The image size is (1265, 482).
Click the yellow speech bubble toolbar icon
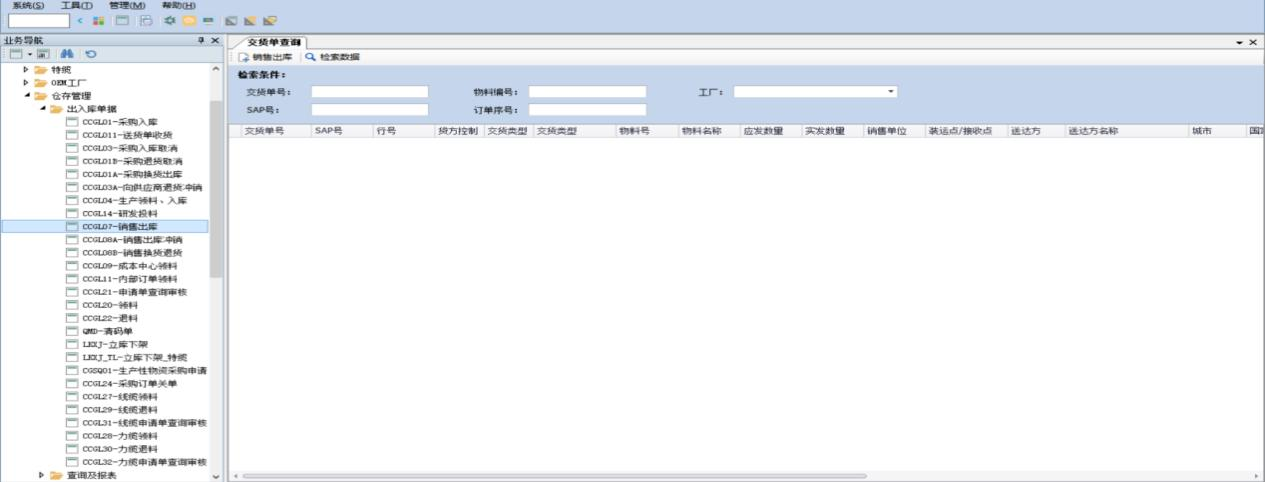(187, 20)
